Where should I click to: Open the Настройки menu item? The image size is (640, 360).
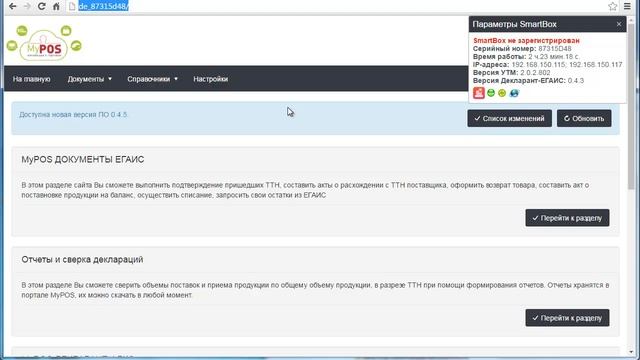coord(211,79)
